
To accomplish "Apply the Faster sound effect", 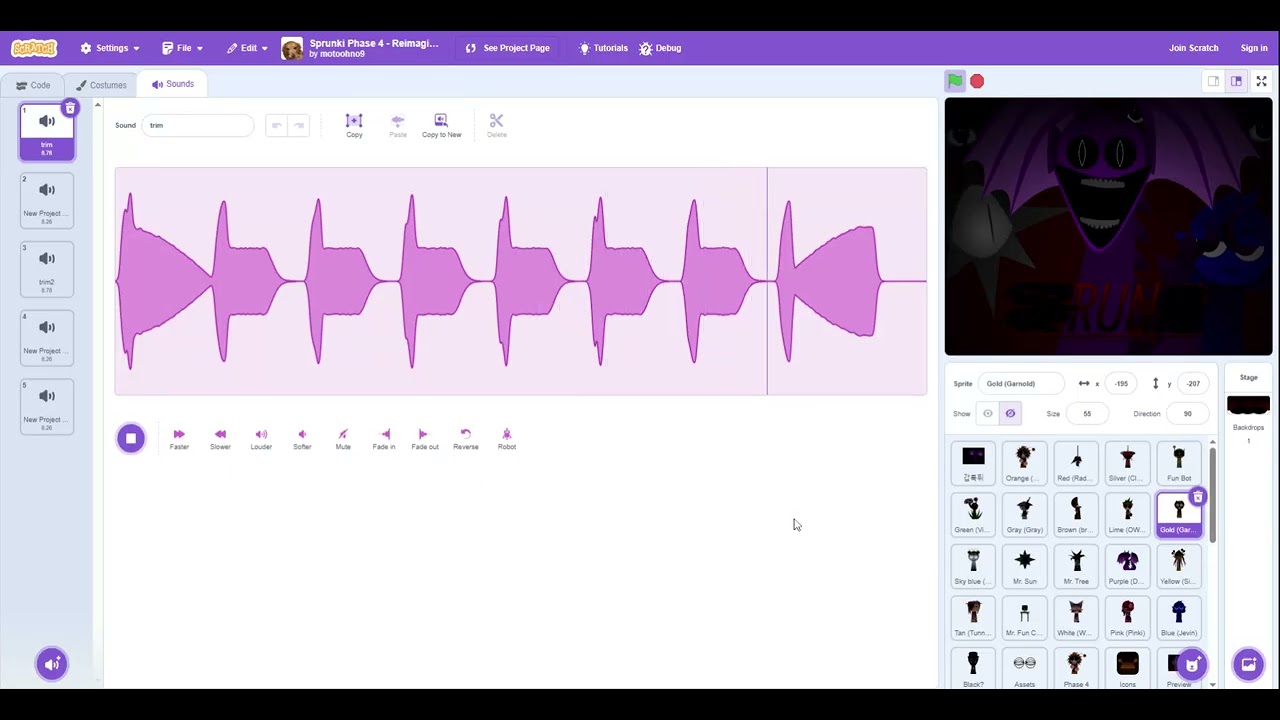I will tap(179, 439).
